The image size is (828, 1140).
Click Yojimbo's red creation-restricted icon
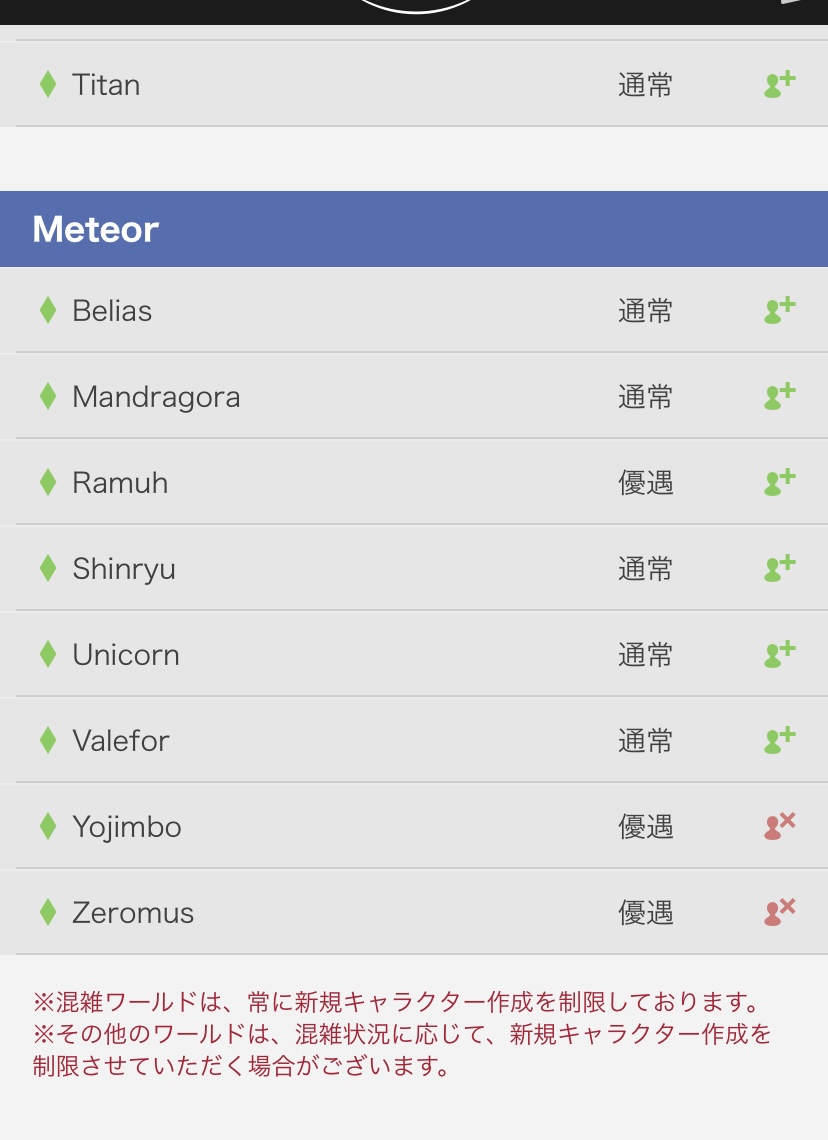[779, 826]
